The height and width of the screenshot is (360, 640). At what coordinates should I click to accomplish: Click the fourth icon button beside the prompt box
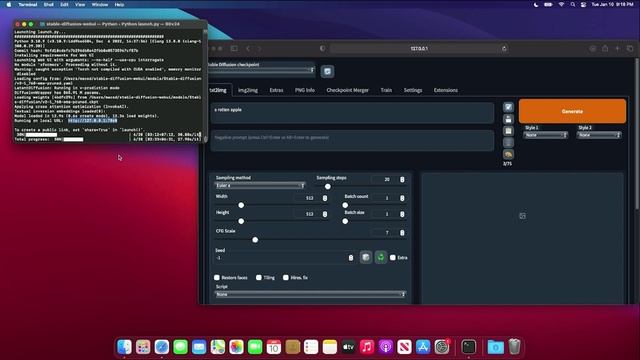[x=508, y=143]
